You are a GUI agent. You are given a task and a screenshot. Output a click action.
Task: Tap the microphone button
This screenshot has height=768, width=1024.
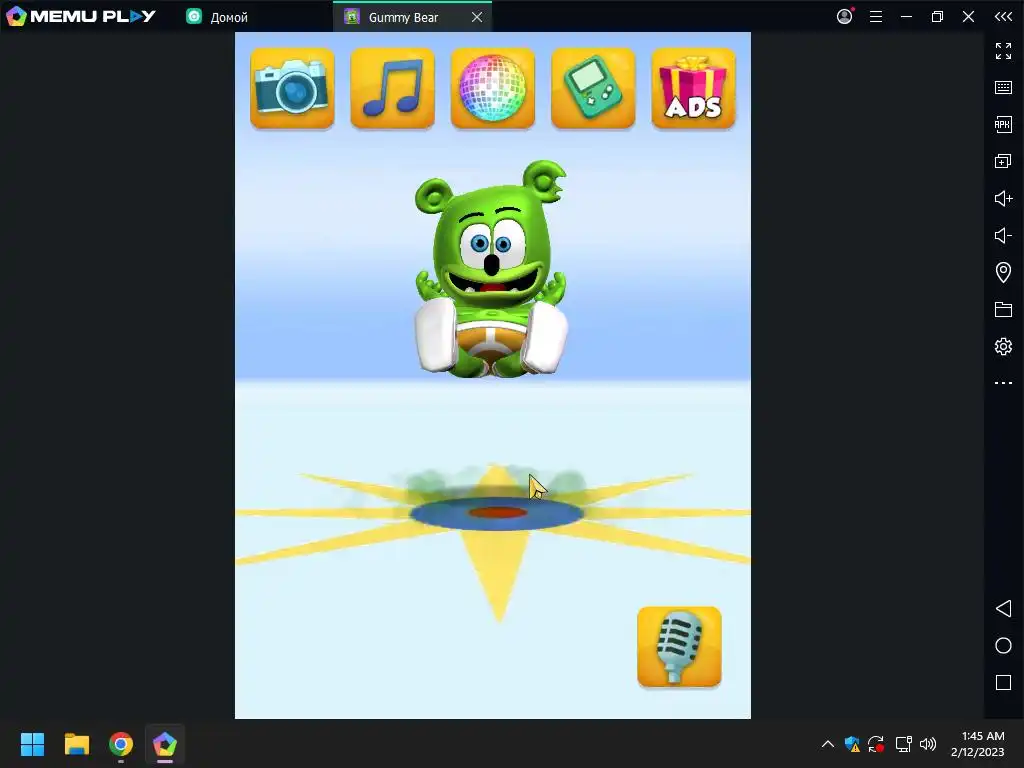tap(679, 647)
